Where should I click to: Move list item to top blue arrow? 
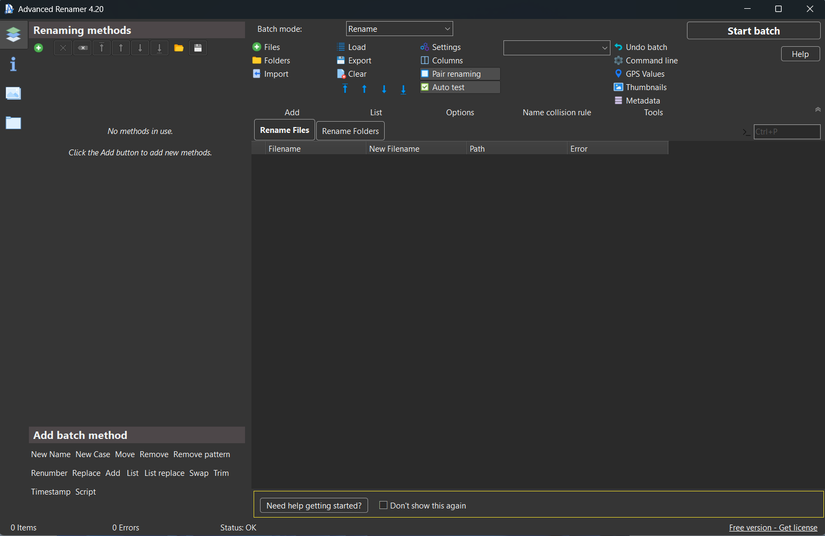pyautogui.click(x=345, y=89)
